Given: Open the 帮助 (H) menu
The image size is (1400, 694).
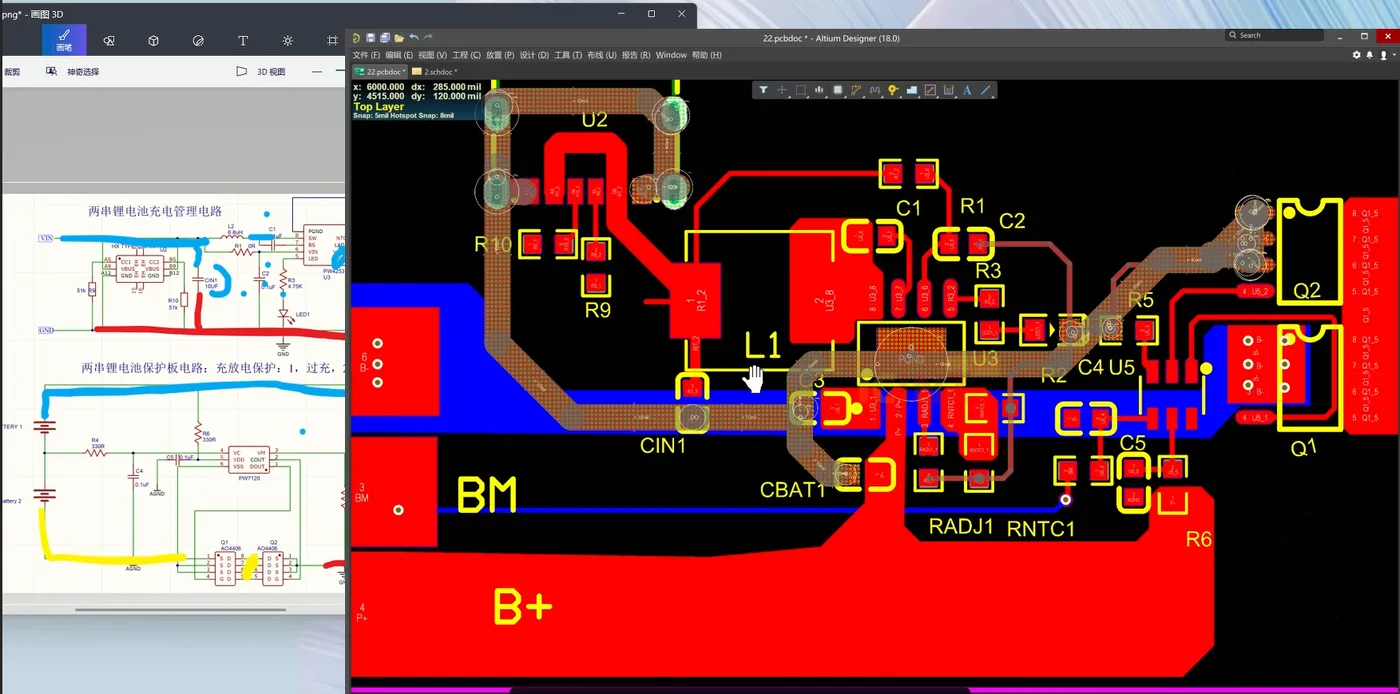Looking at the screenshot, I should [x=706, y=55].
